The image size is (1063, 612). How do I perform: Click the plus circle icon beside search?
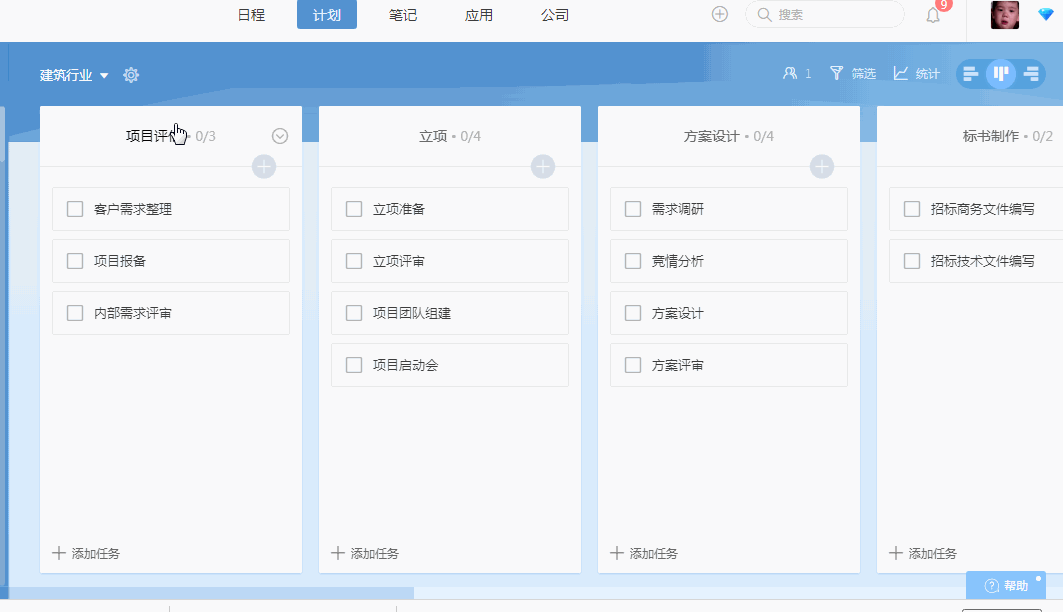(720, 14)
